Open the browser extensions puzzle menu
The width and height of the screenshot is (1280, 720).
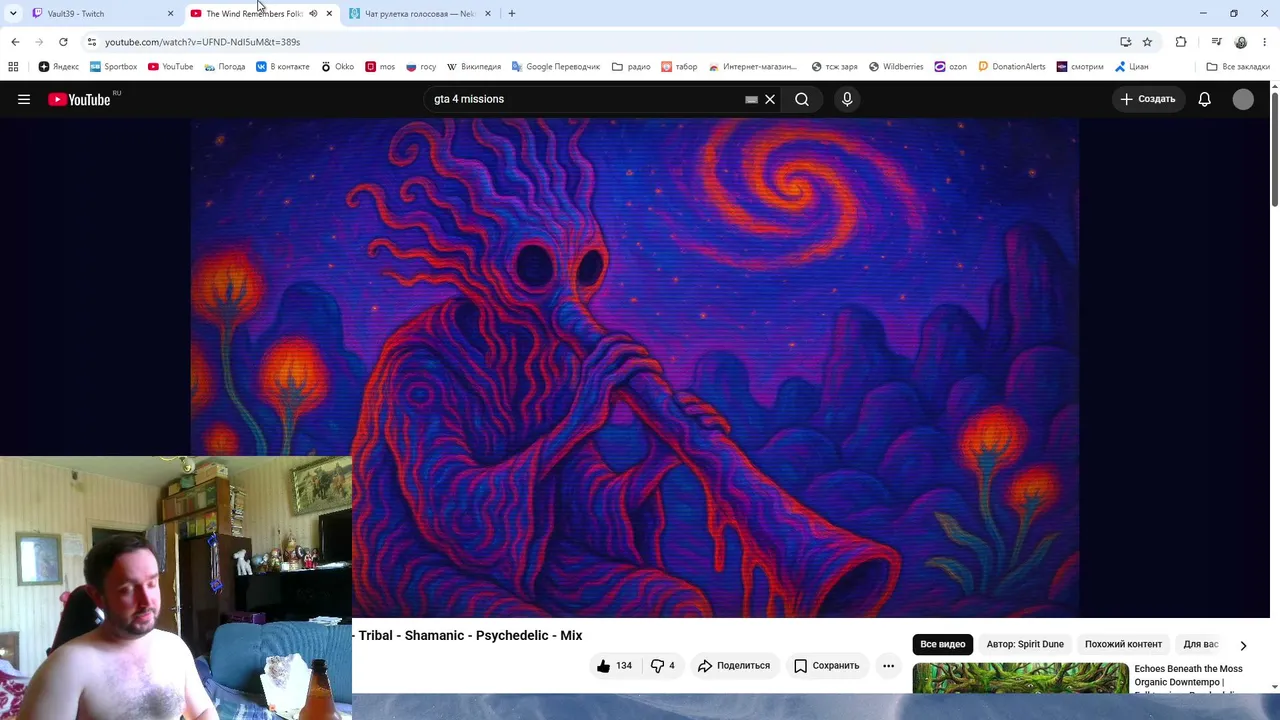(x=1181, y=42)
